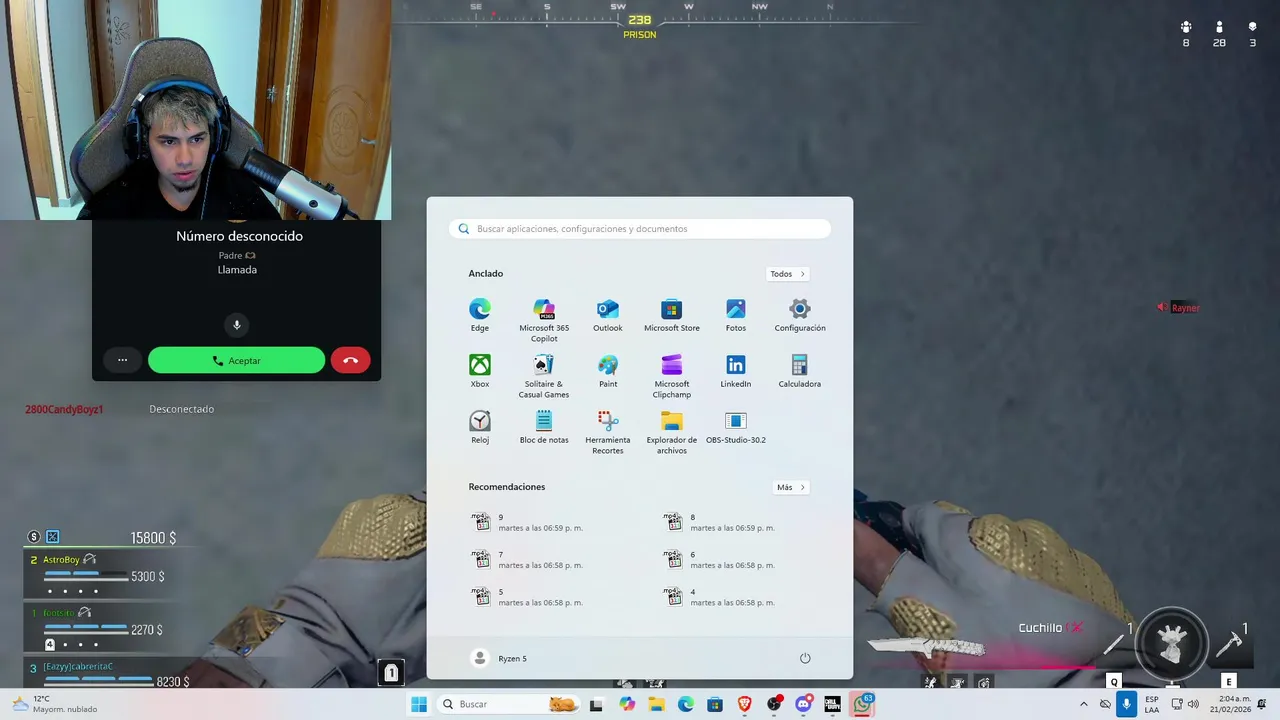The width and height of the screenshot is (1280, 720).
Task: Launch Paint from pinned apps
Action: click(608, 371)
